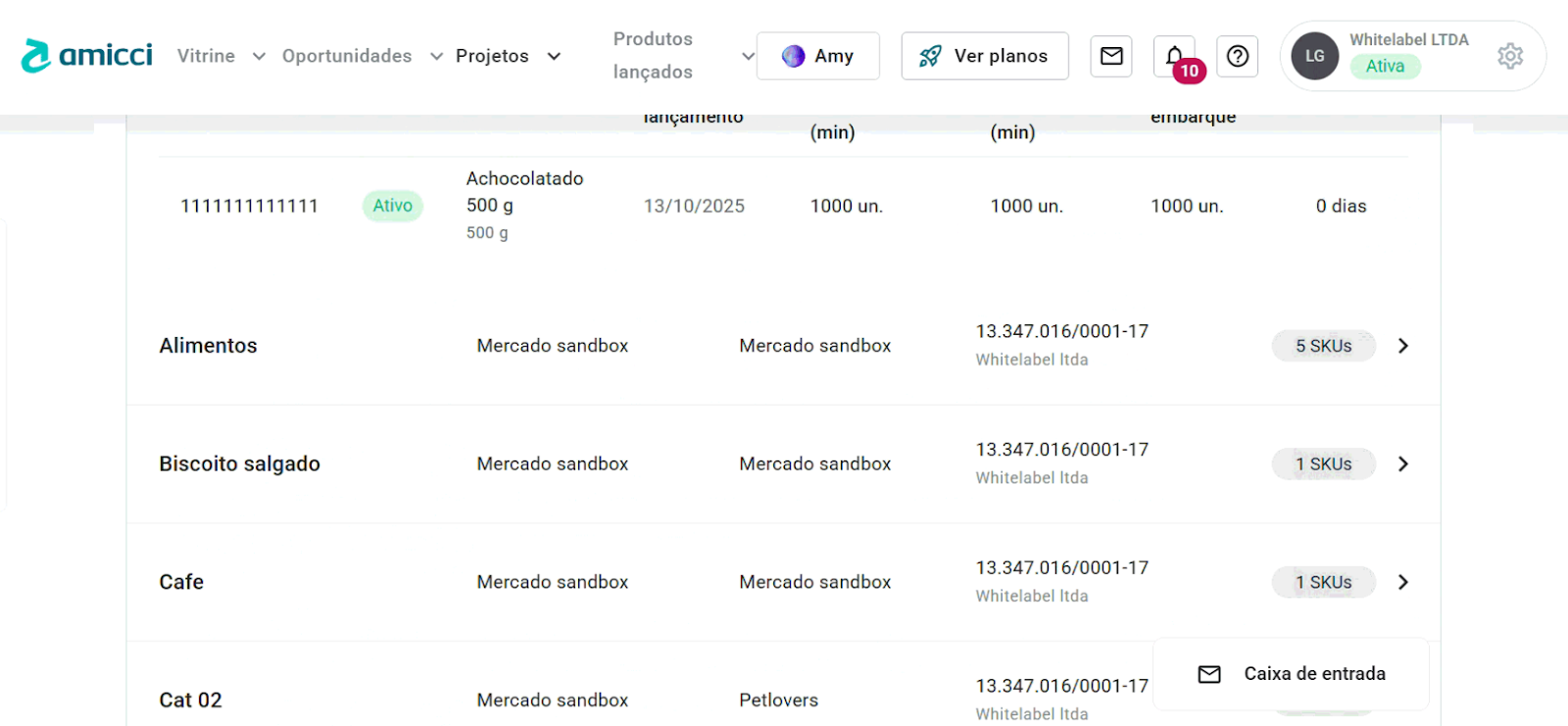Click the 5 SKUs badge for Alimentos

click(x=1323, y=346)
